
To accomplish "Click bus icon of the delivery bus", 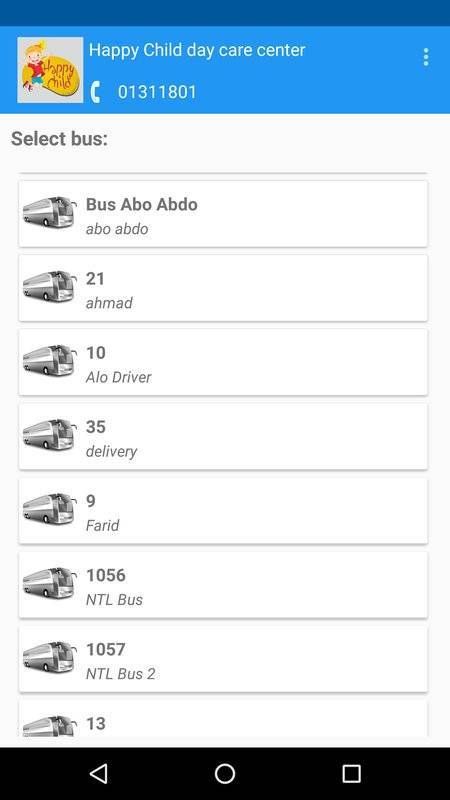I will tap(49, 435).
